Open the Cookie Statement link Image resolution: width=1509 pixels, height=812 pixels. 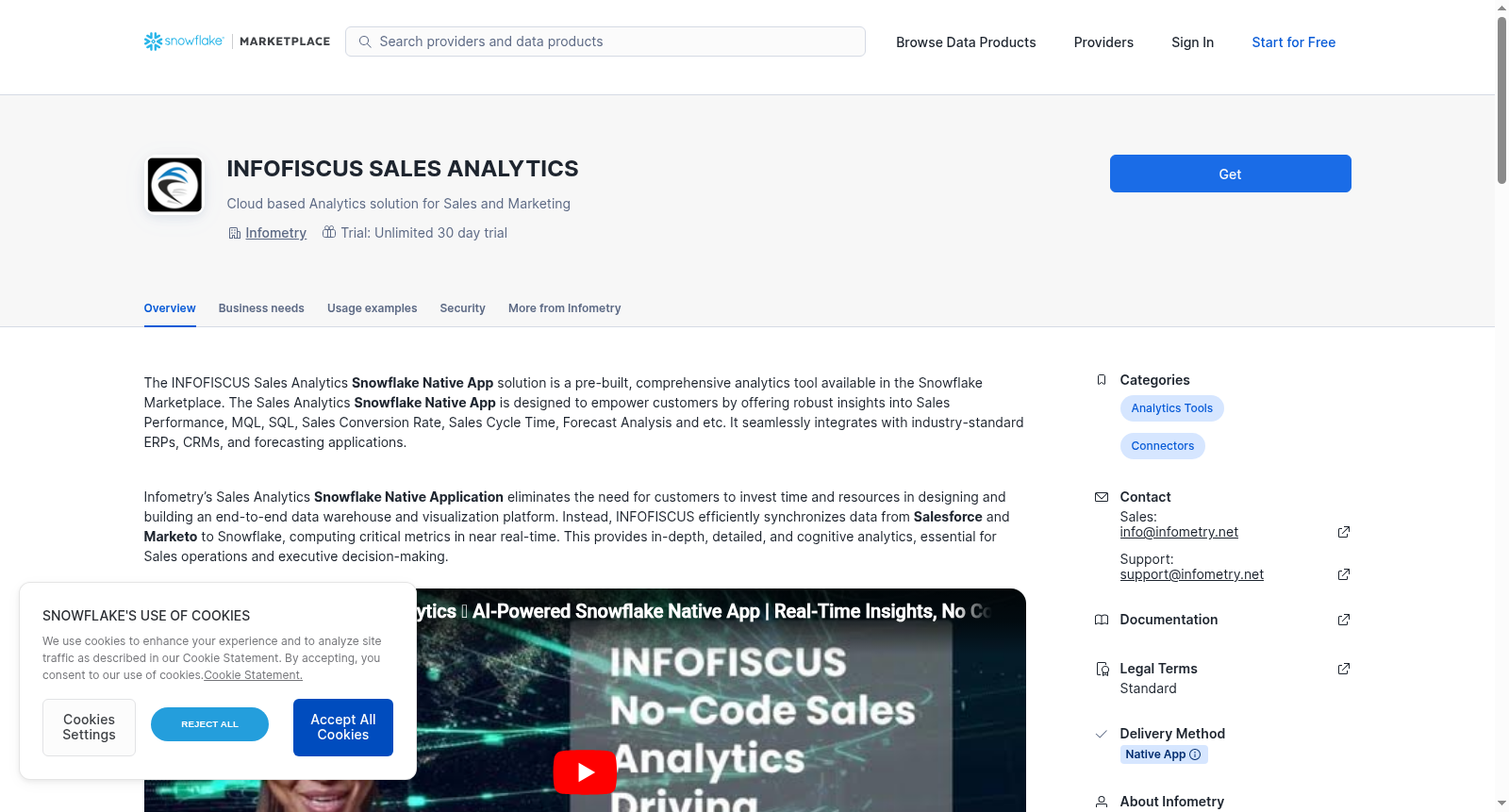[253, 675]
